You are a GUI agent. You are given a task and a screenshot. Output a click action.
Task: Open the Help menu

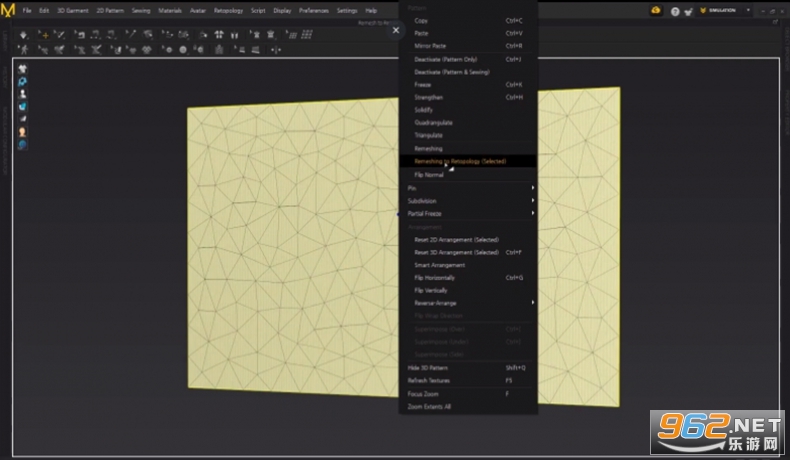(x=371, y=11)
